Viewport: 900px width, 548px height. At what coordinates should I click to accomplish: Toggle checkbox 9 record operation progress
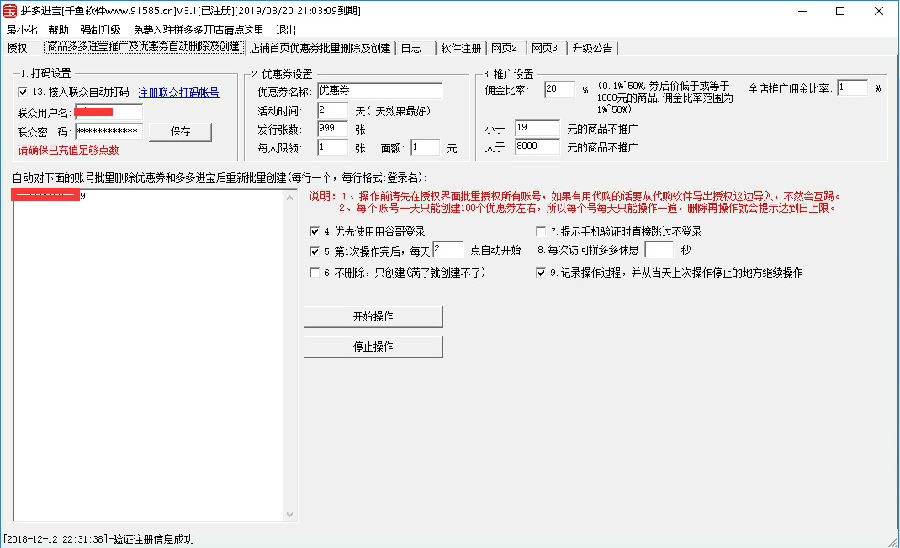[x=541, y=273]
